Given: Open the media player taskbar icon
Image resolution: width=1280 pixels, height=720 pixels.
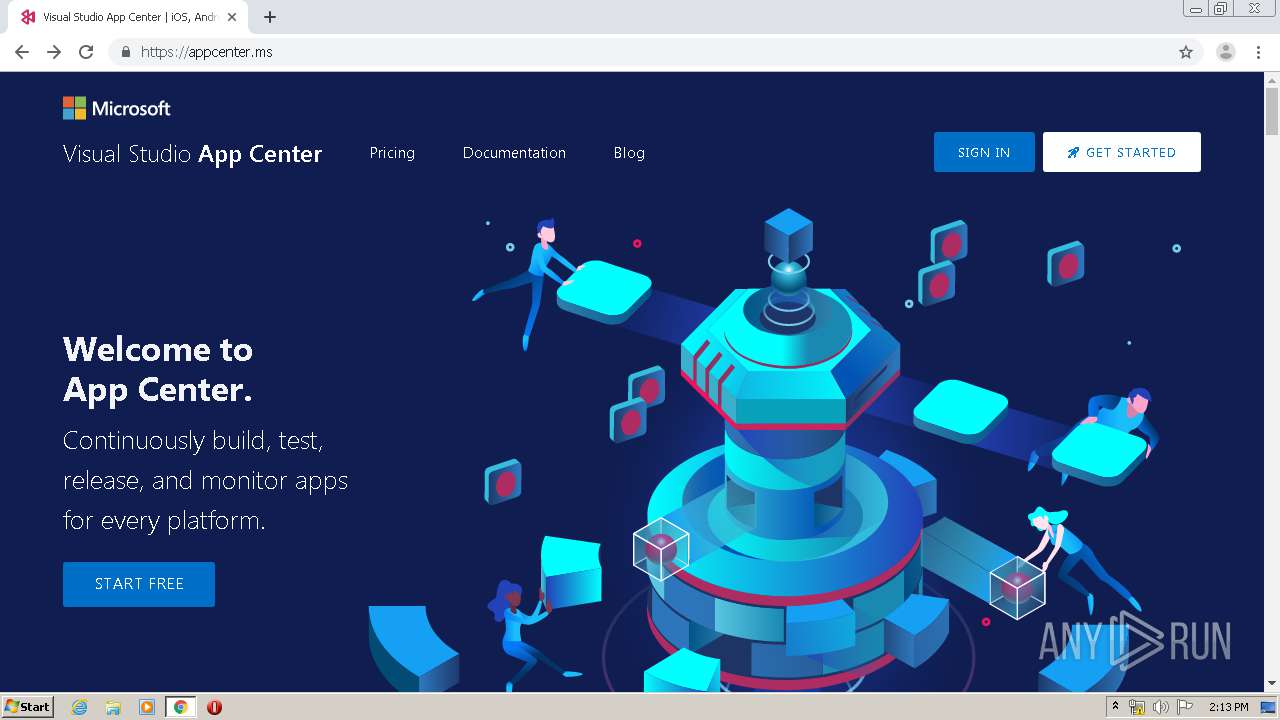Looking at the screenshot, I should click(147, 707).
